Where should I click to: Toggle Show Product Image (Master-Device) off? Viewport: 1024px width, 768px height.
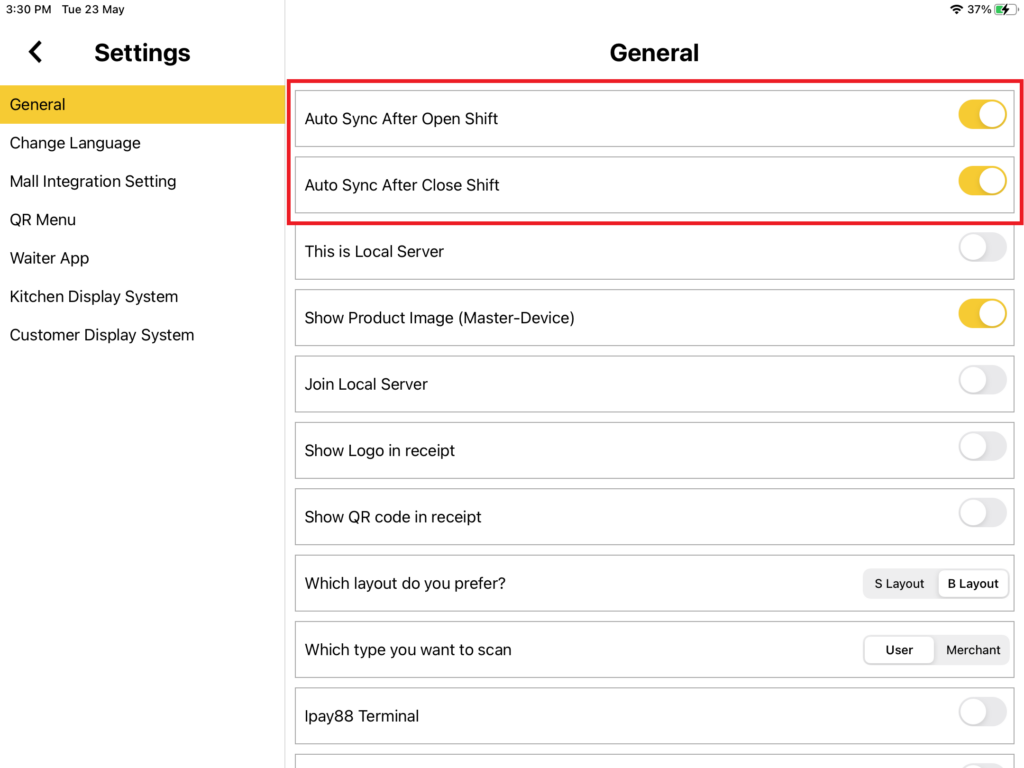coord(982,314)
